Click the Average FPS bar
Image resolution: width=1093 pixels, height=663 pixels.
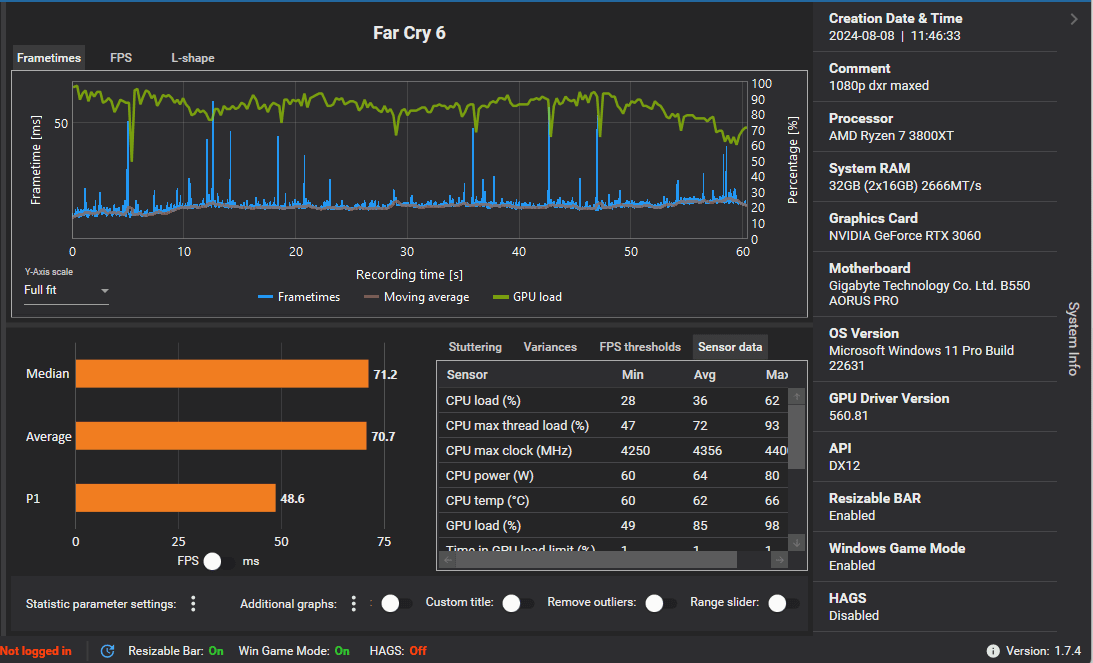[221, 436]
